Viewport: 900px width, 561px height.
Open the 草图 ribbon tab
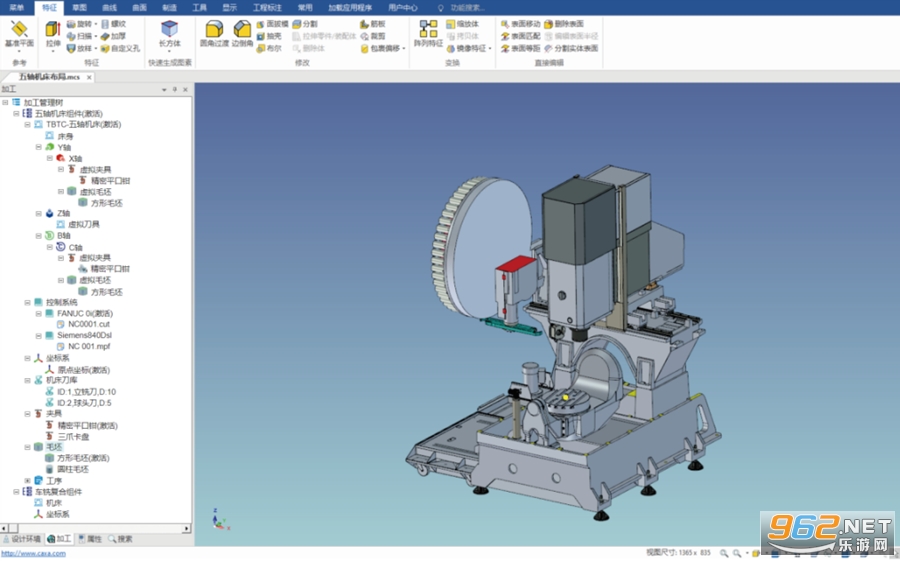[79, 7]
